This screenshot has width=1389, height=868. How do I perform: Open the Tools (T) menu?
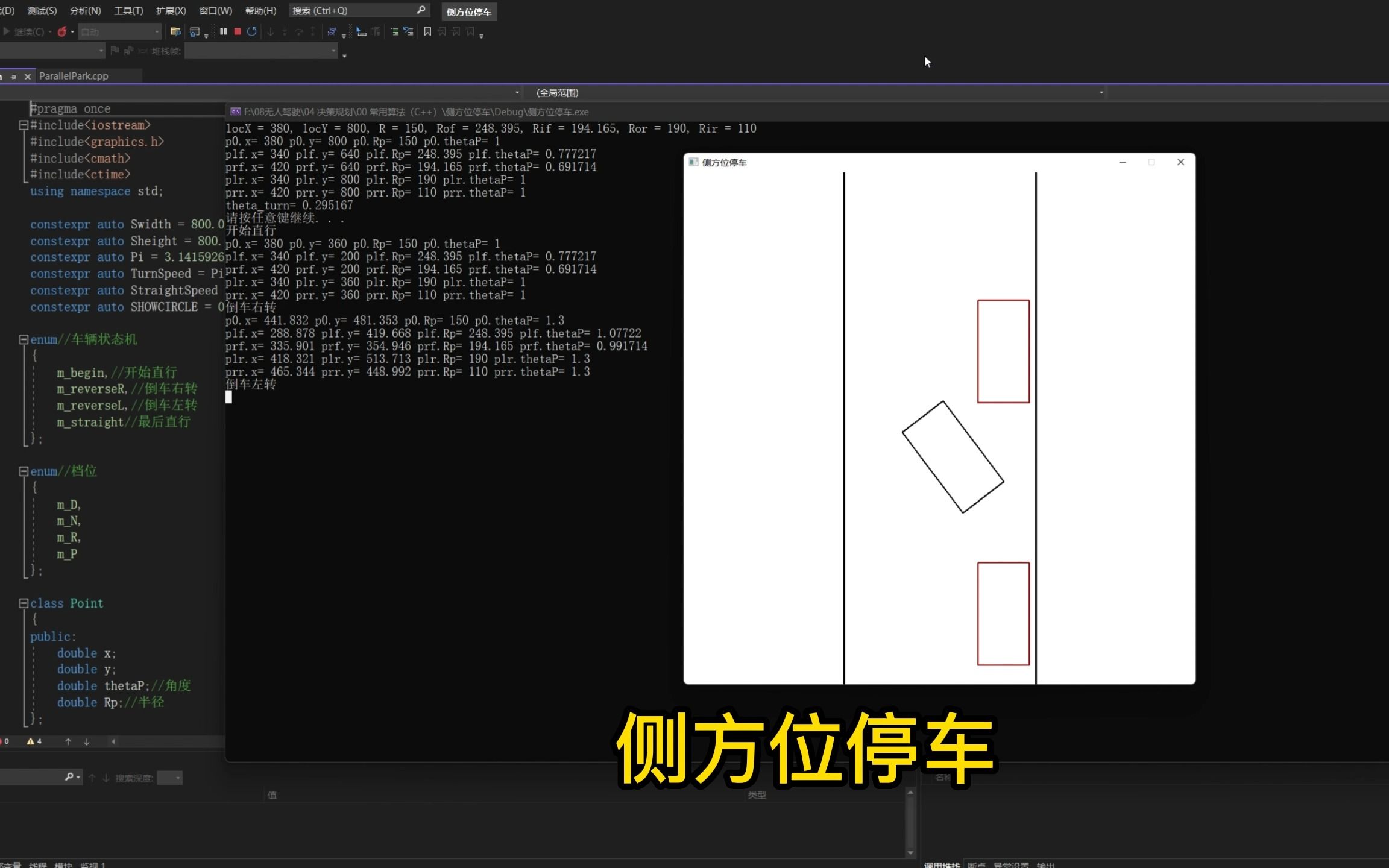pos(128,11)
